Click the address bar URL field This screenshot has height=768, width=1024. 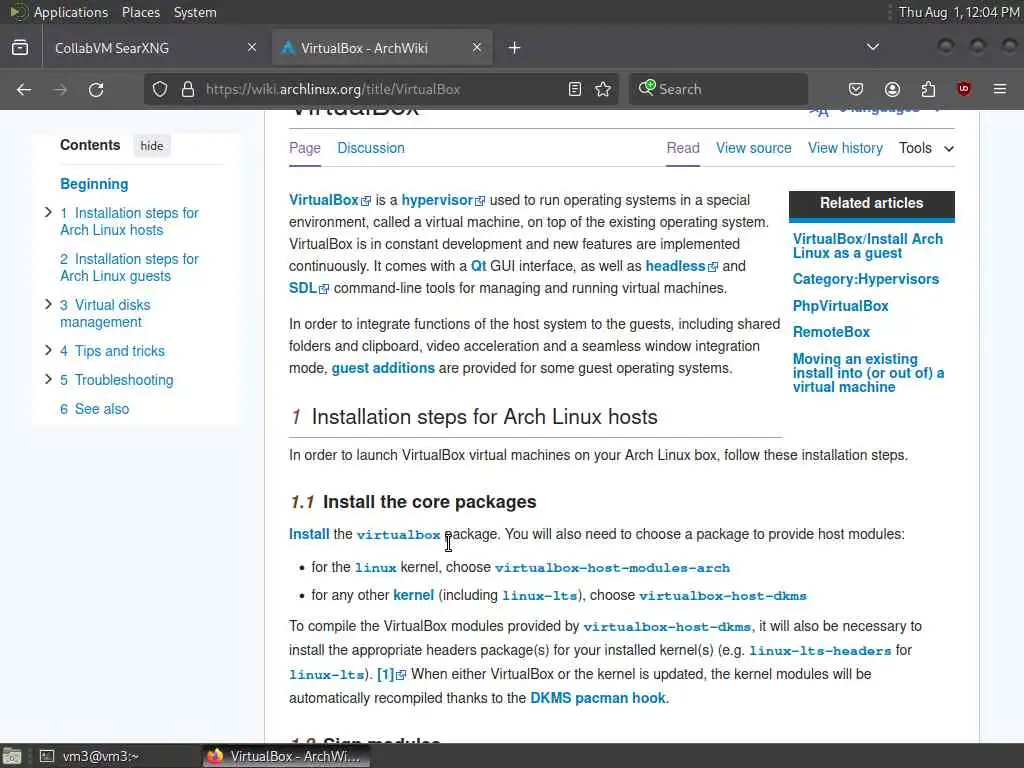click(382, 89)
